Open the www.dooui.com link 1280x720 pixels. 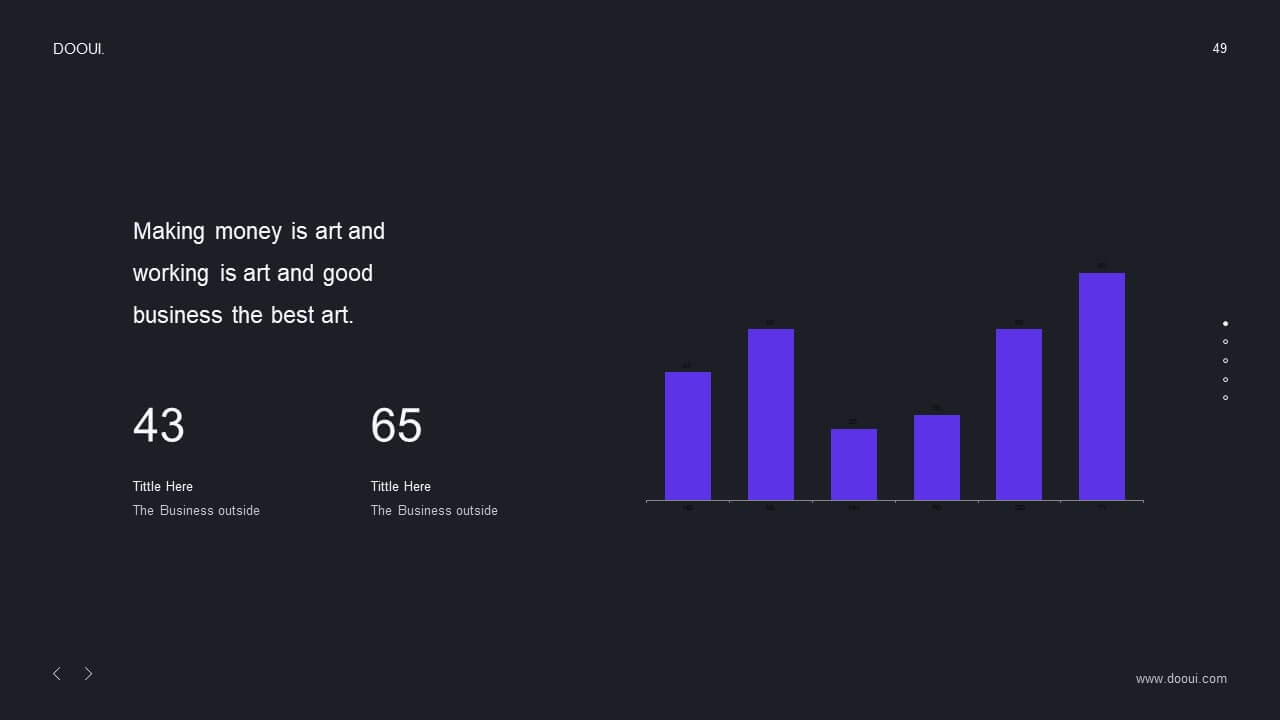(1181, 679)
